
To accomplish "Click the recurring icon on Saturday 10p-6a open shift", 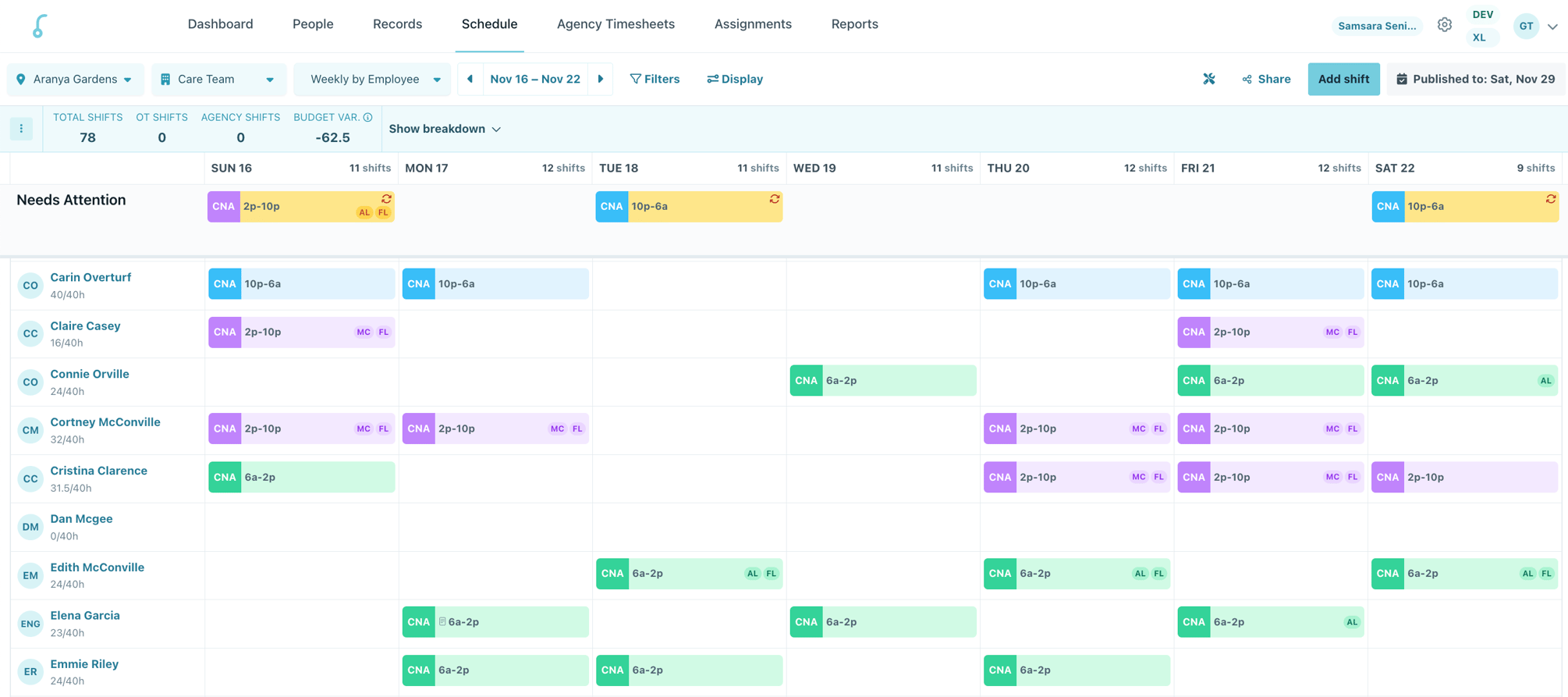I will click(x=1551, y=199).
